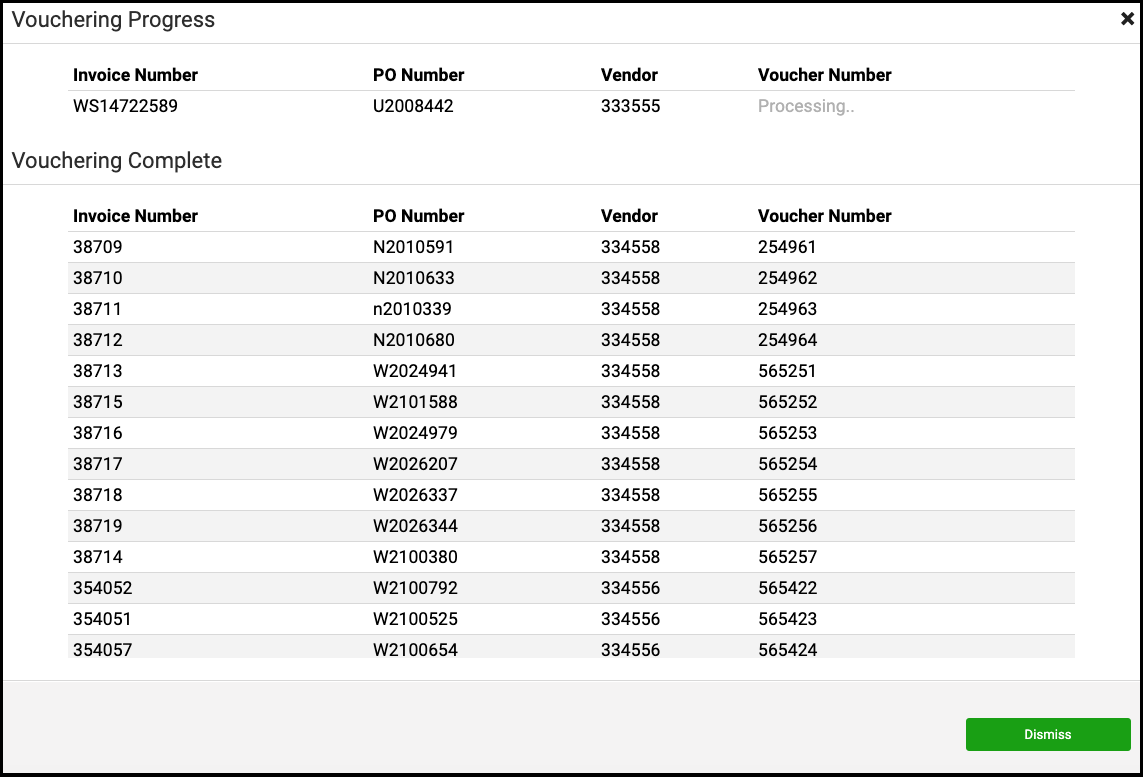Viewport: 1143px width, 777px height.
Task: Select voucher number 254963
Action: [787, 309]
